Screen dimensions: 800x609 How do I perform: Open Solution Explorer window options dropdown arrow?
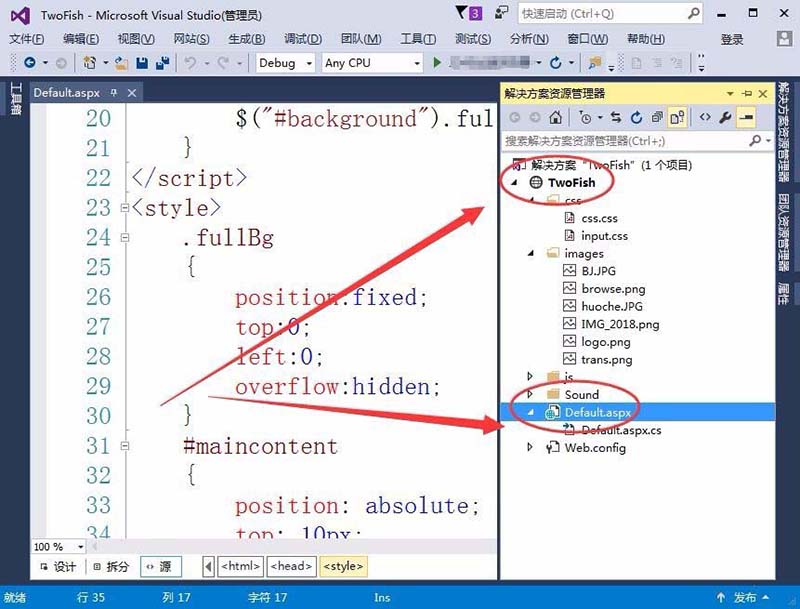[730, 93]
